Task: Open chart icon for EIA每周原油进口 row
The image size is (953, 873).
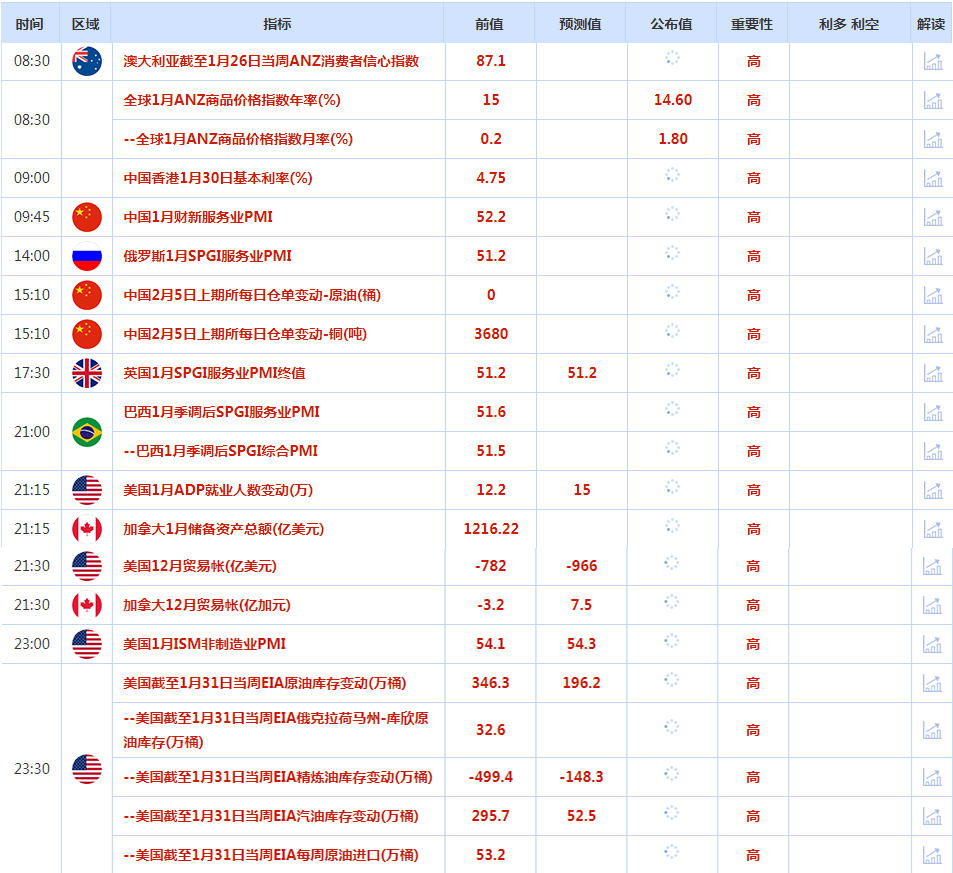Action: pyautogui.click(x=932, y=855)
